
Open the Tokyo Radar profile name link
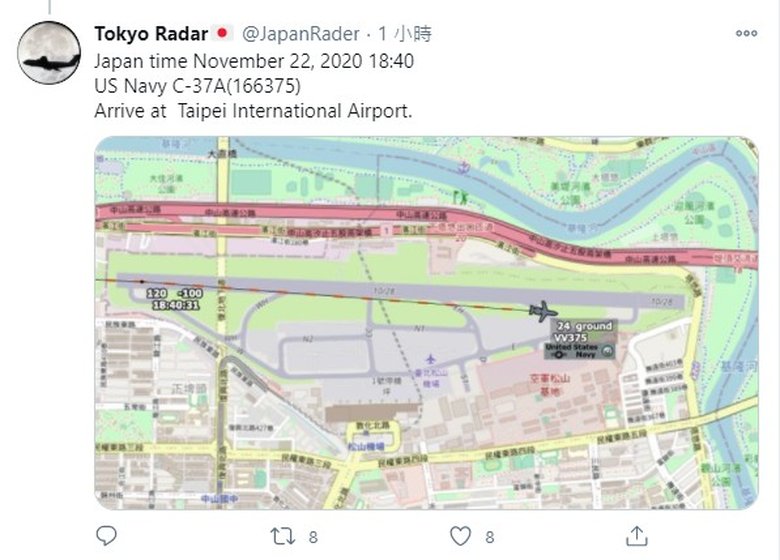pos(151,33)
